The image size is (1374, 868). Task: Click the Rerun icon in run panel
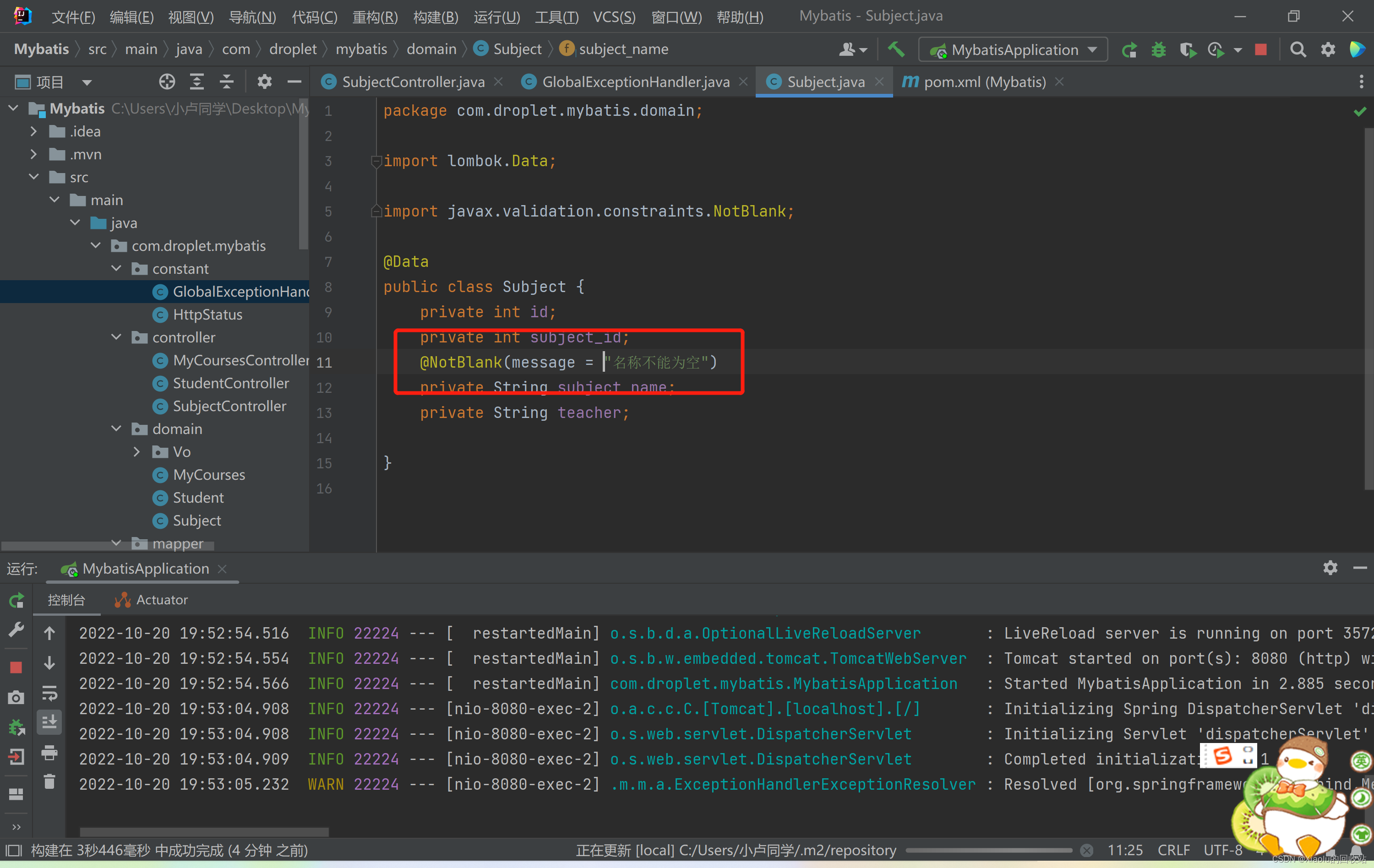pos(16,600)
